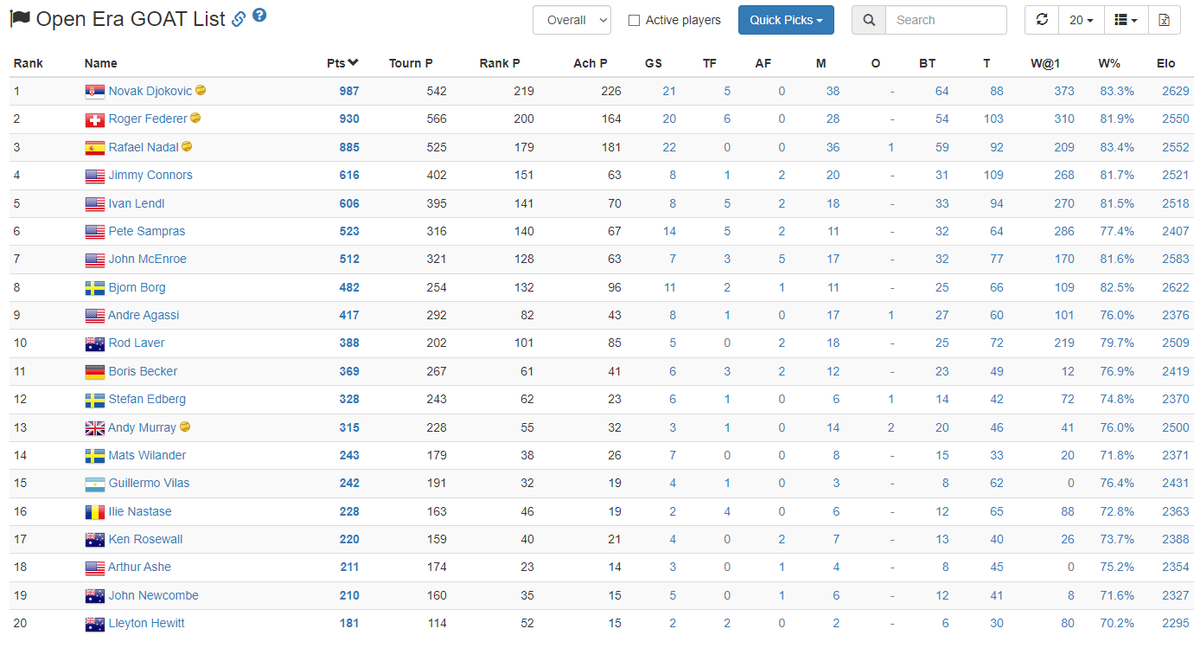
Task: Click the Pts column sort arrow
Action: pos(352,63)
